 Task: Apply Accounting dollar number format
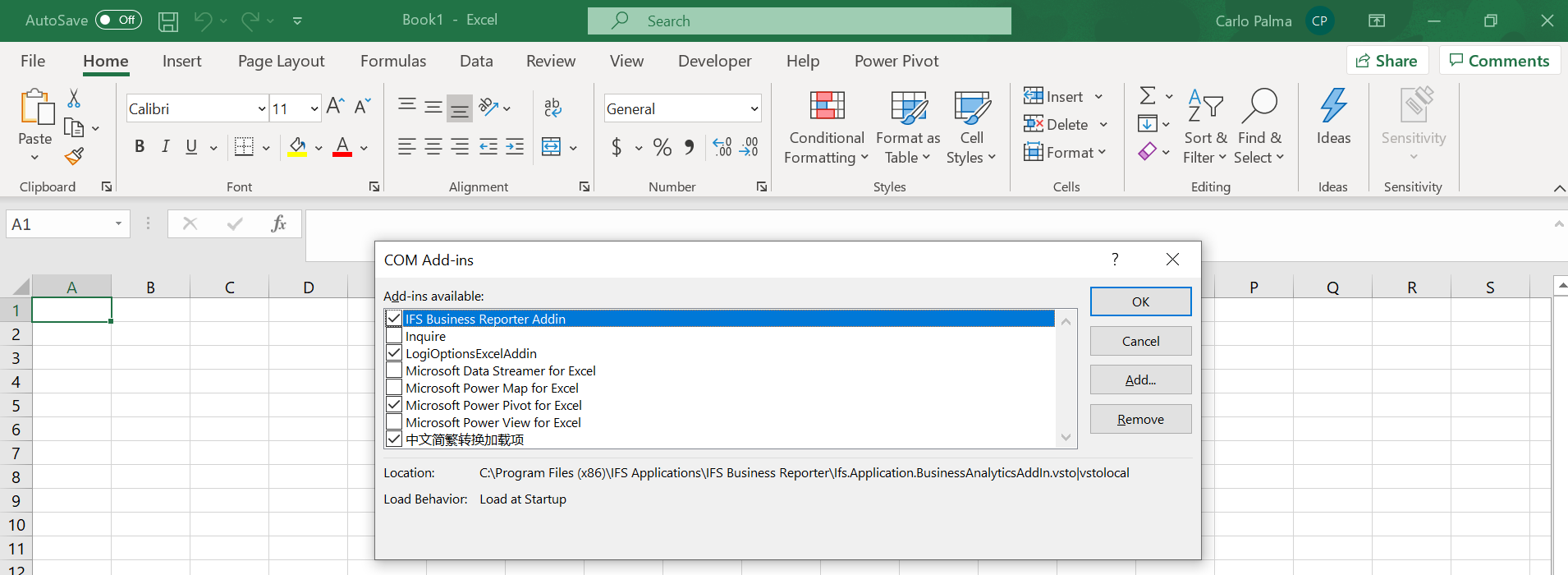coord(617,147)
